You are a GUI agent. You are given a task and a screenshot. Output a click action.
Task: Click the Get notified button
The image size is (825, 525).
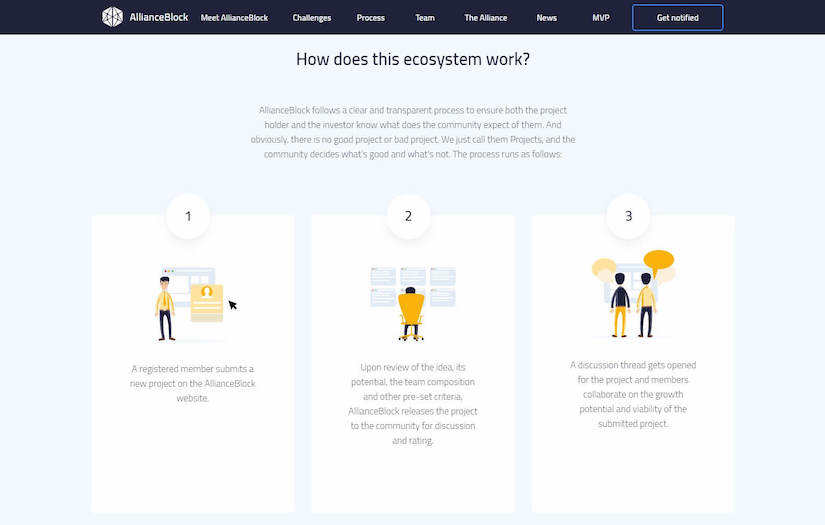(678, 18)
